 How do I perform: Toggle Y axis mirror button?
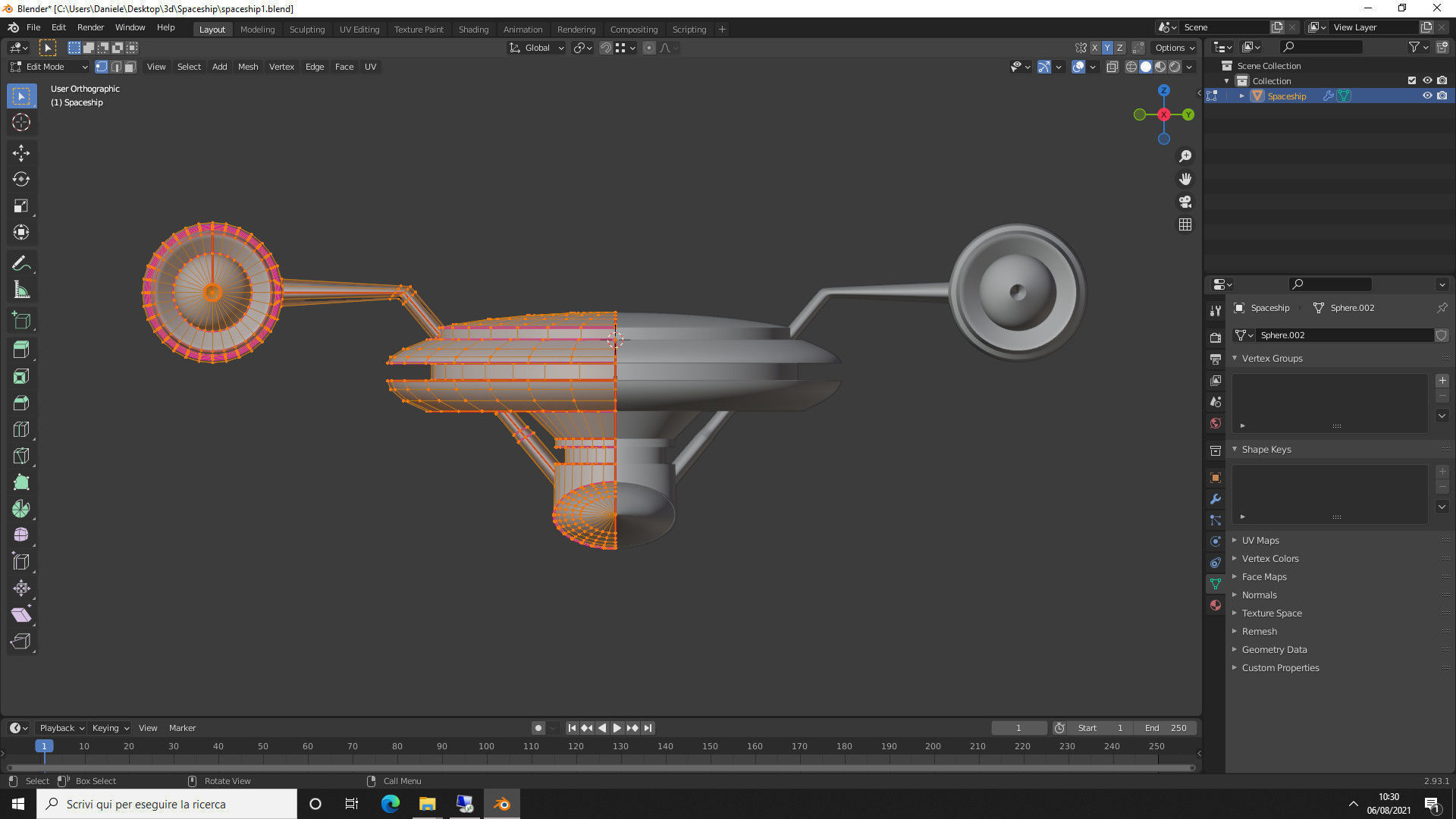pos(1107,48)
